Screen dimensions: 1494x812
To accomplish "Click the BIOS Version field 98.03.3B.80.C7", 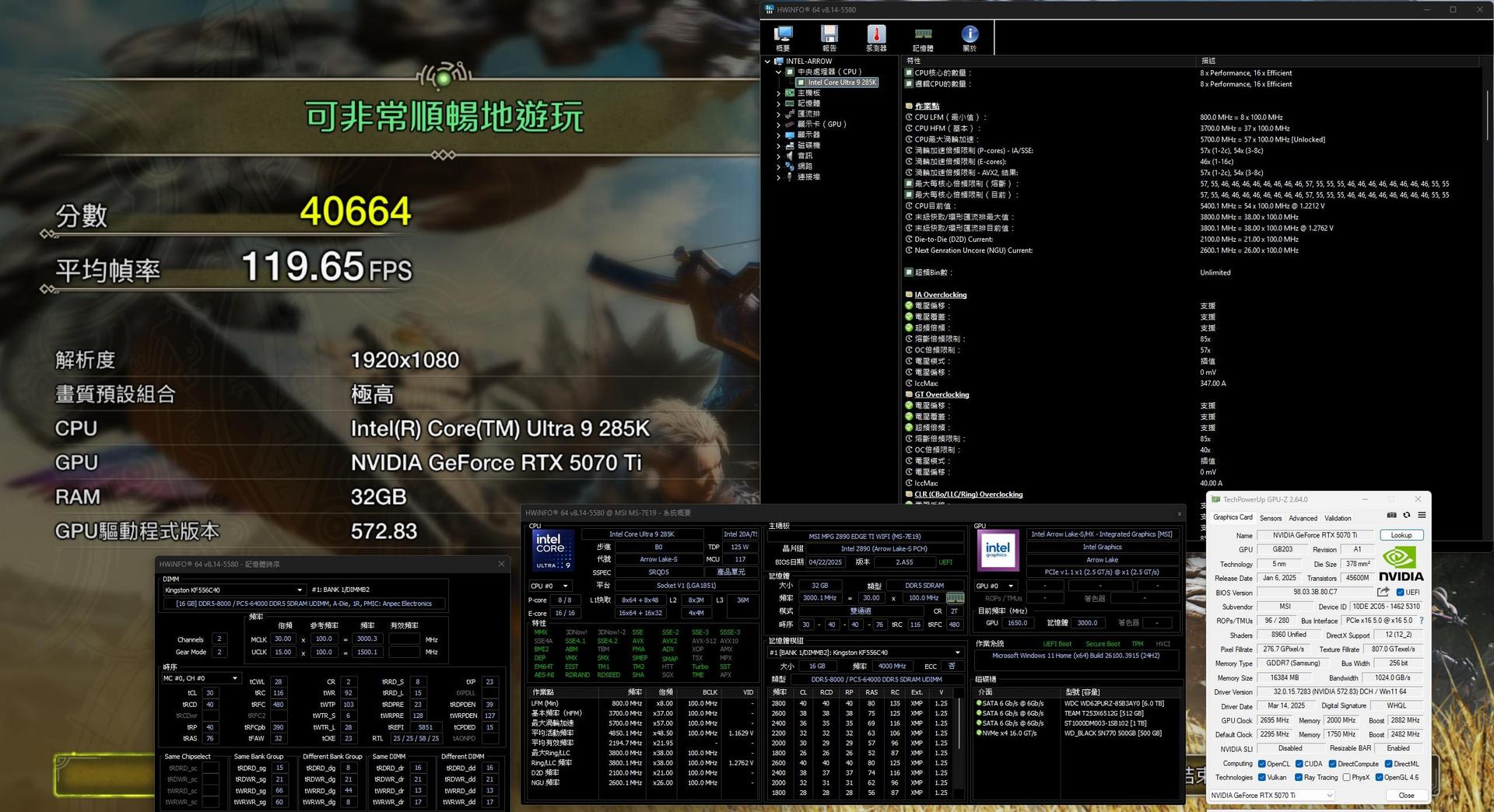I will pos(1315,592).
